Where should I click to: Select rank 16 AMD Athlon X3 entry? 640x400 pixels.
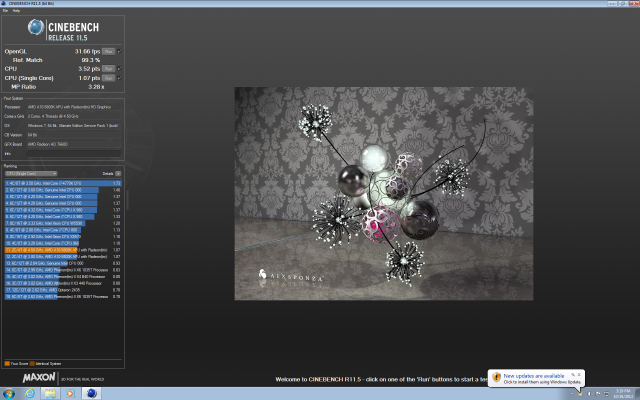coord(63,283)
